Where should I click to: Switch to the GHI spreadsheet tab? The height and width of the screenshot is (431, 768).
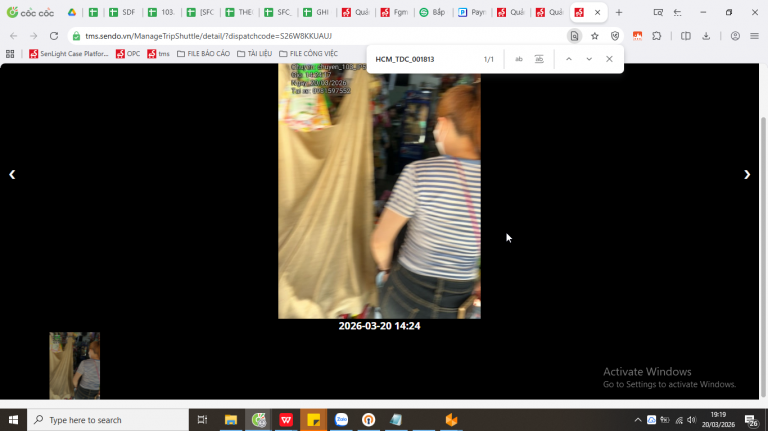click(316, 13)
